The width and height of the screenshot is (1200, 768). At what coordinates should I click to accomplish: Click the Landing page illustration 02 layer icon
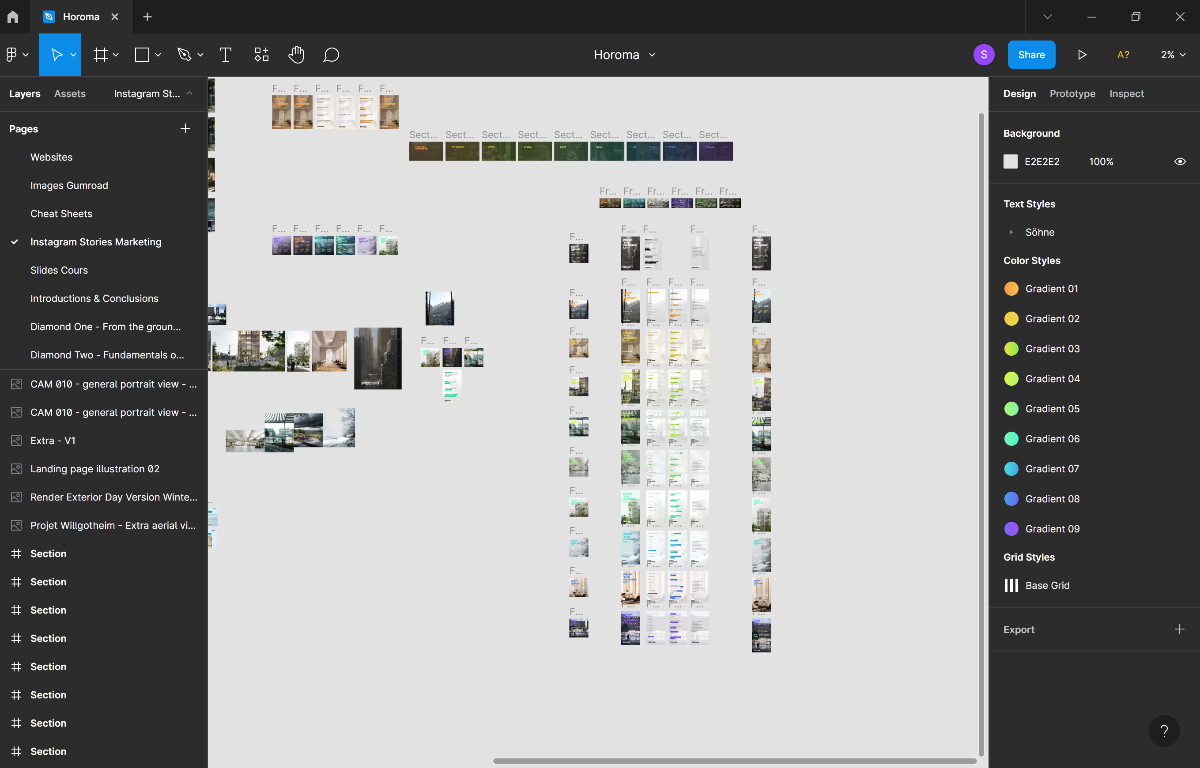click(16, 468)
